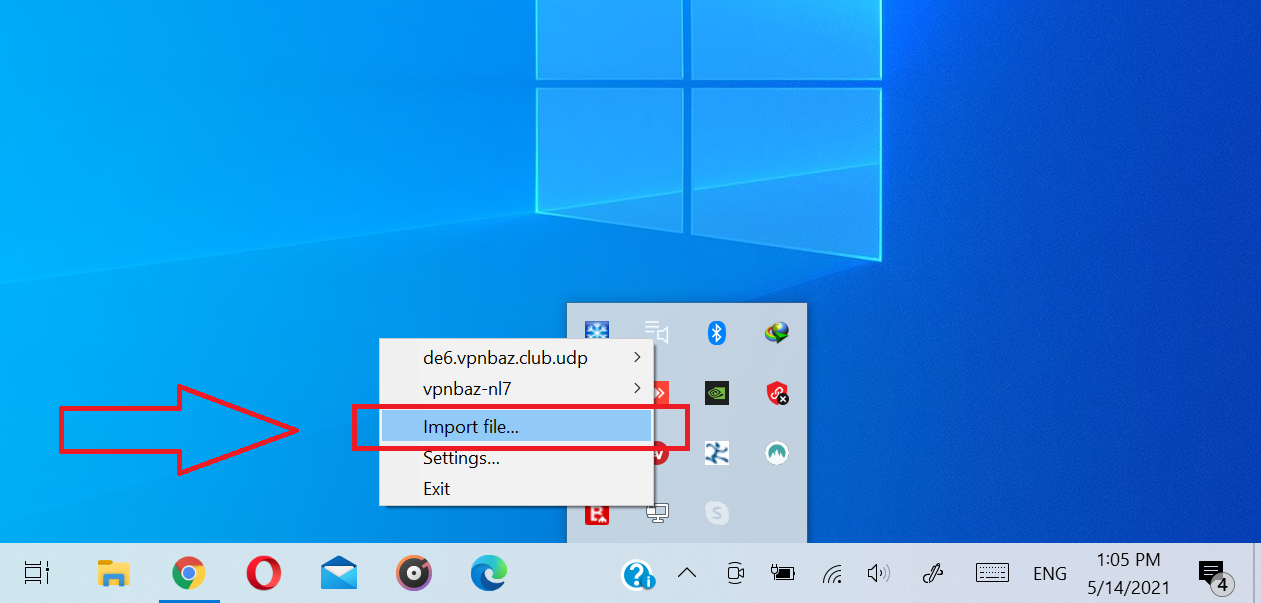1261x603 pixels.
Task: Launch Google Chrome from the taskbar
Action: tap(188, 573)
